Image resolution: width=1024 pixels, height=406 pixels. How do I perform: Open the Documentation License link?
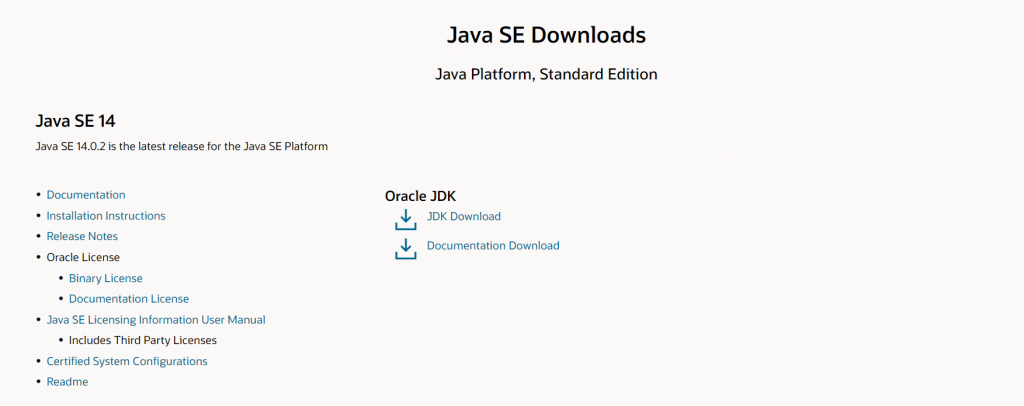coord(129,299)
